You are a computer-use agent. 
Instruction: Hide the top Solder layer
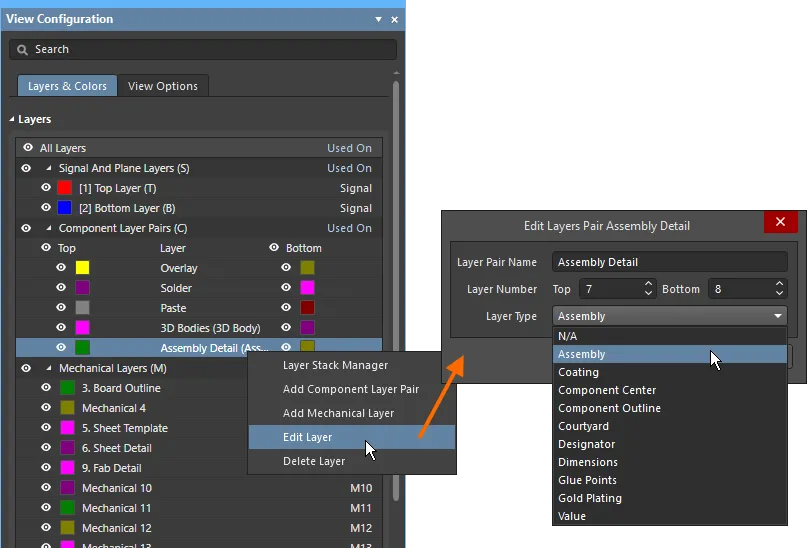coord(61,287)
